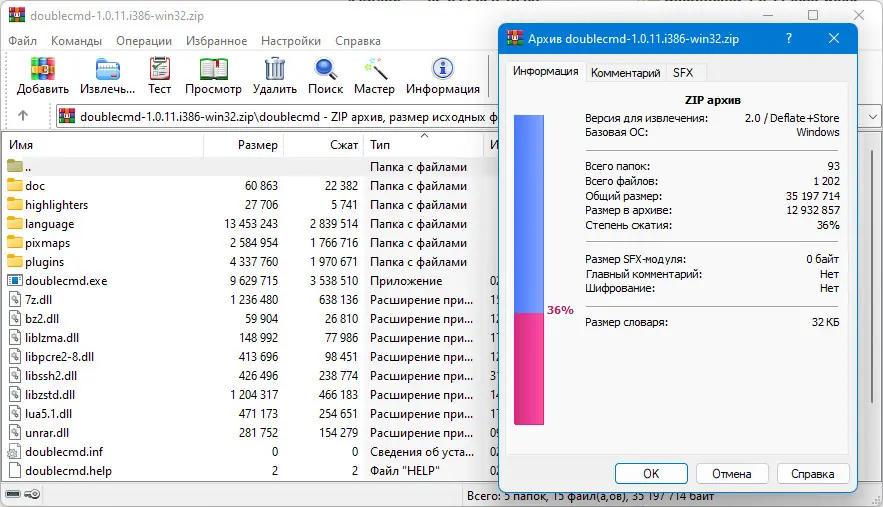Click the parent folder '..' icon
Screen dimensions: 883x507
[15, 166]
